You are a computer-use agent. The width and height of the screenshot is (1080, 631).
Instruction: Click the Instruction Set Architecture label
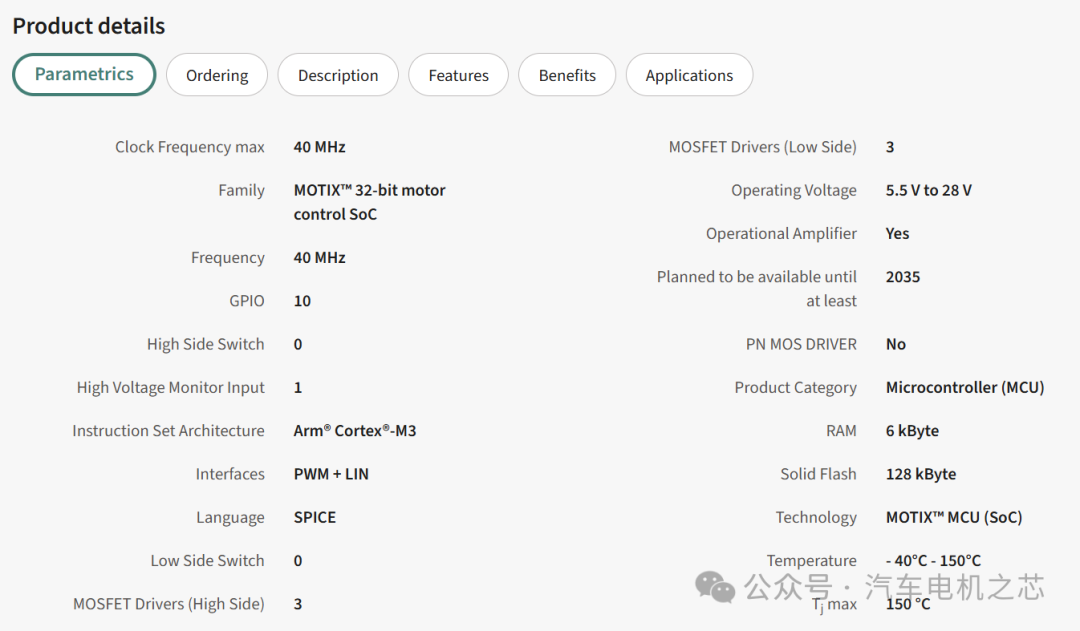click(168, 431)
